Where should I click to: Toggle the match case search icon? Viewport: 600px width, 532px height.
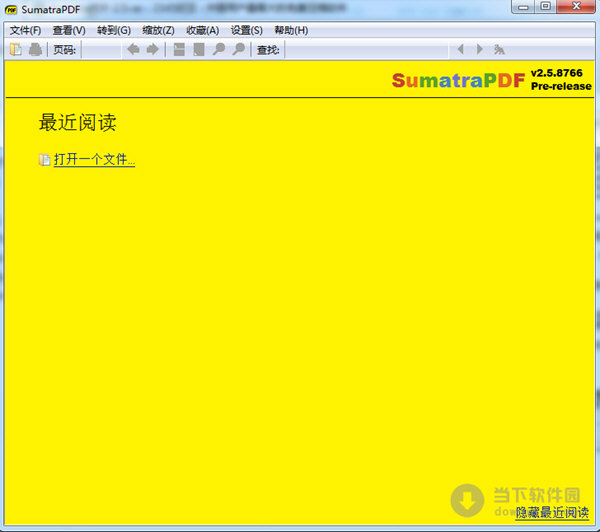pos(500,50)
